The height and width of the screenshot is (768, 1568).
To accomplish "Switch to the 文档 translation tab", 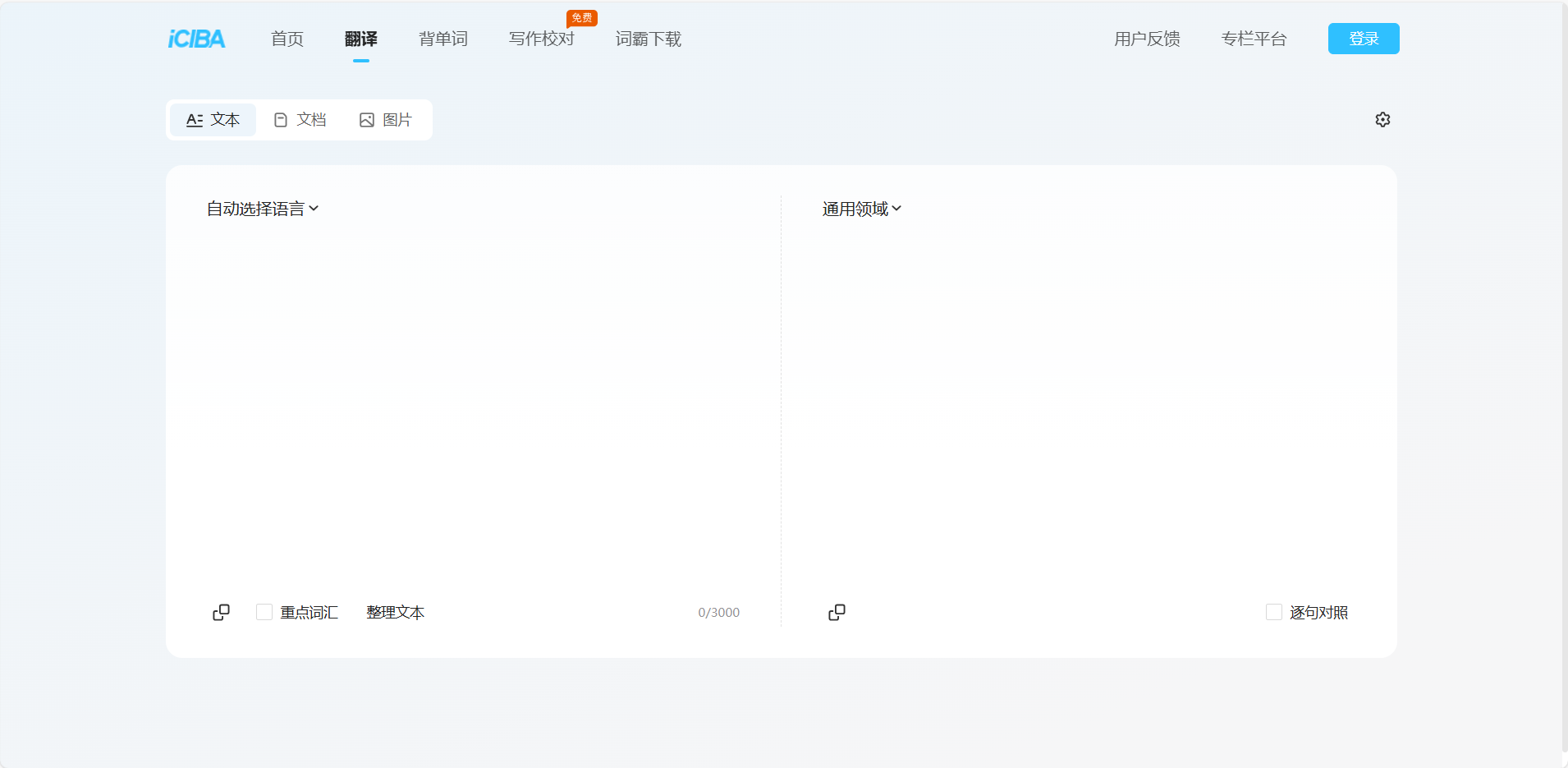I will pos(300,120).
